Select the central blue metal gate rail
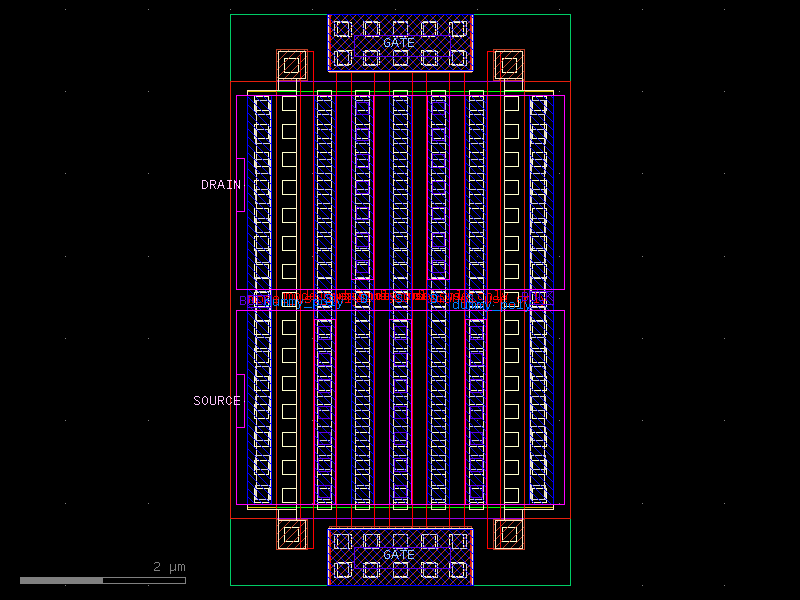This screenshot has height=600, width=800. [x=400, y=298]
